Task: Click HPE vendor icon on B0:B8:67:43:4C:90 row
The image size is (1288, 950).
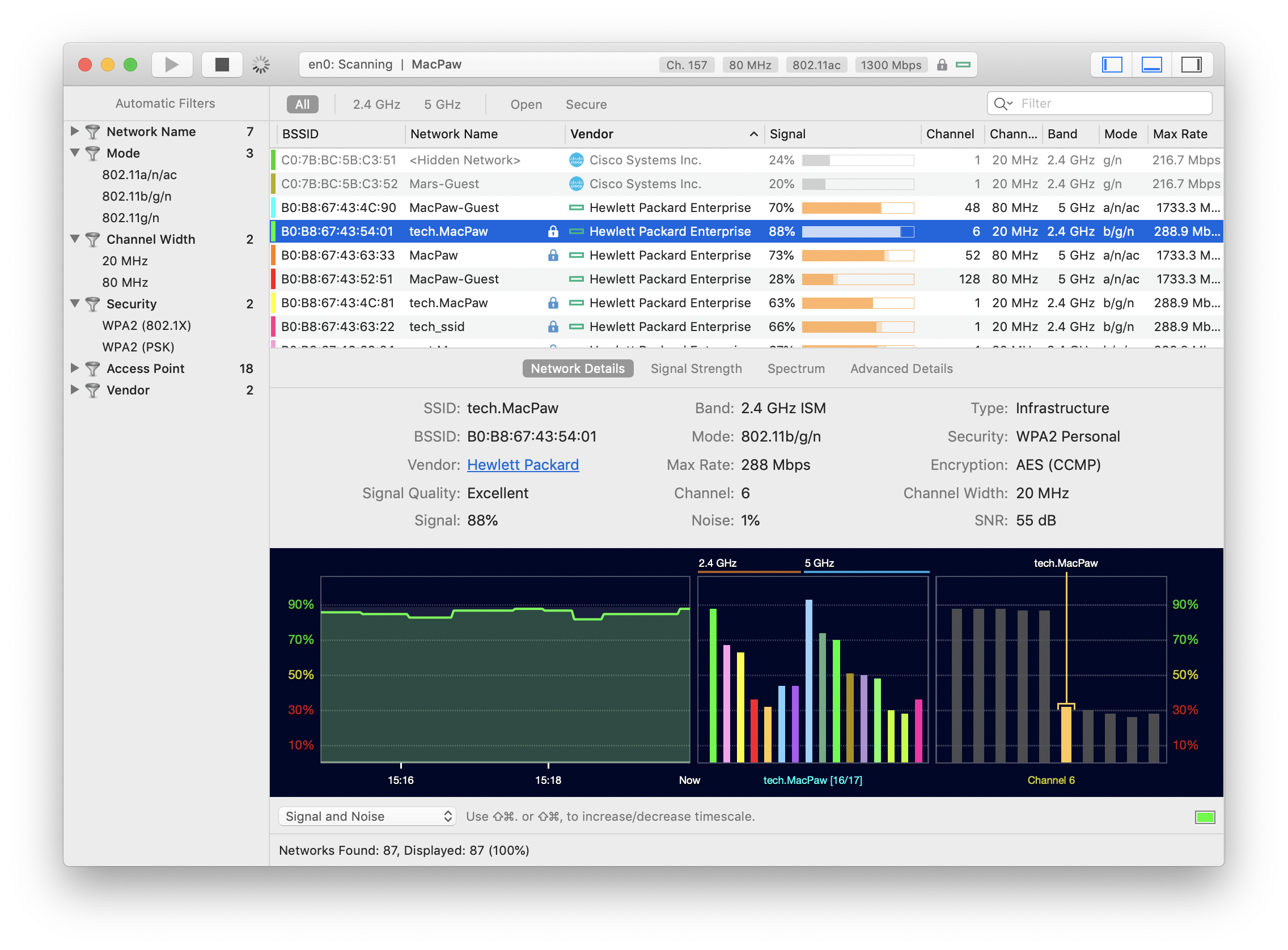Action: [x=575, y=207]
